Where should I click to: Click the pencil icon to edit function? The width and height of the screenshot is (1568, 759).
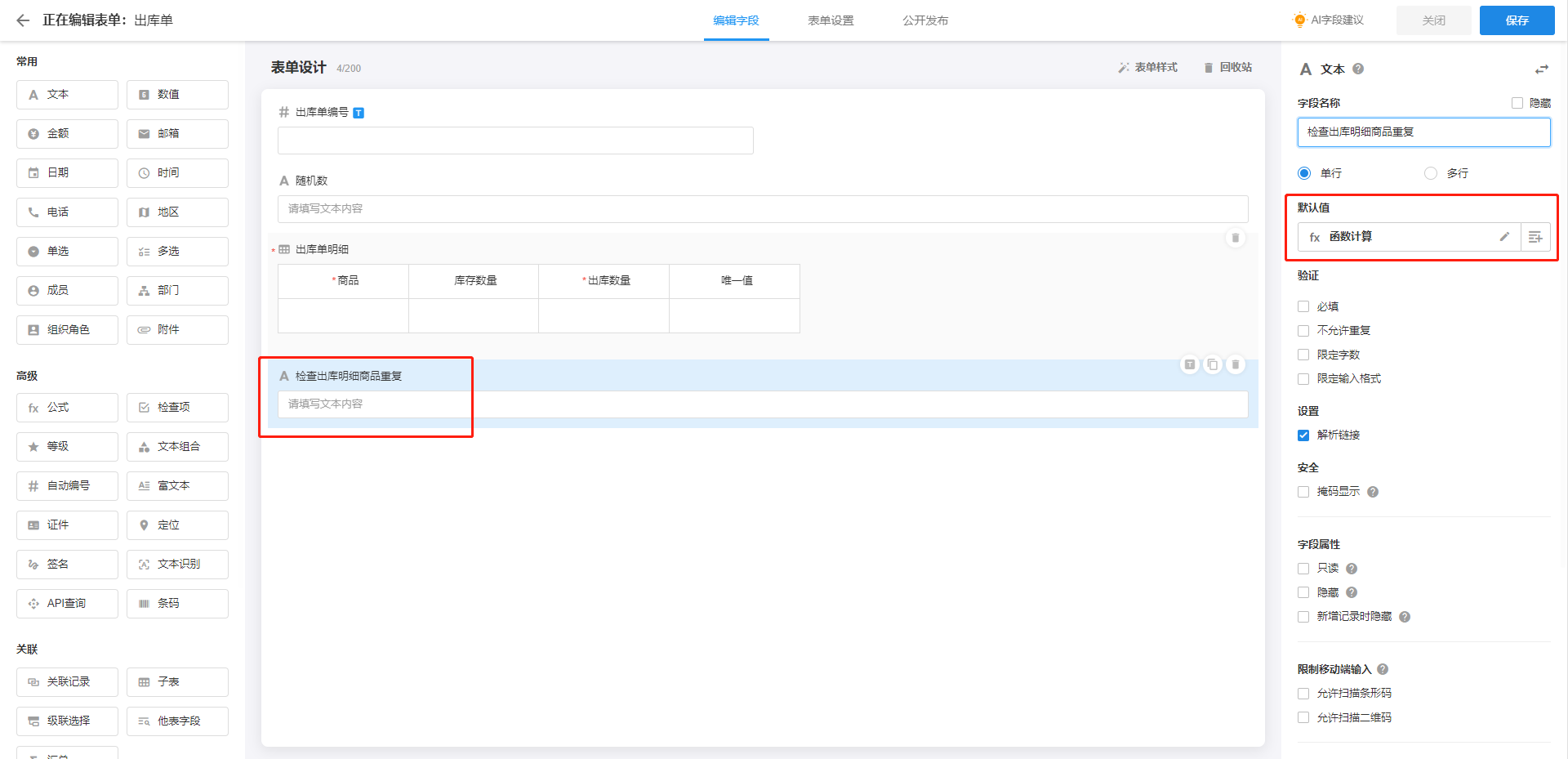tap(1504, 237)
